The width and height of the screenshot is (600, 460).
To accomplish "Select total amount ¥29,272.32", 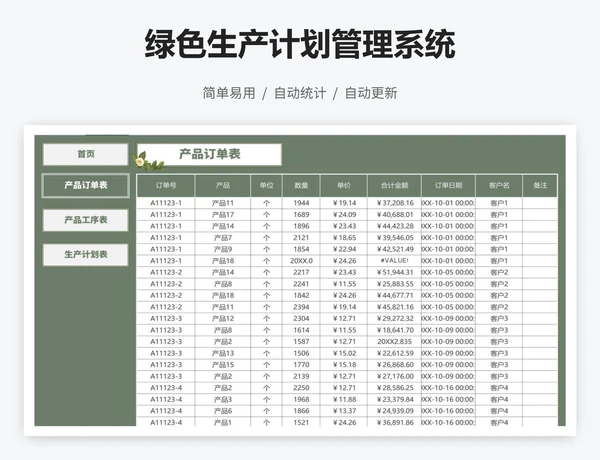I will (394, 318).
